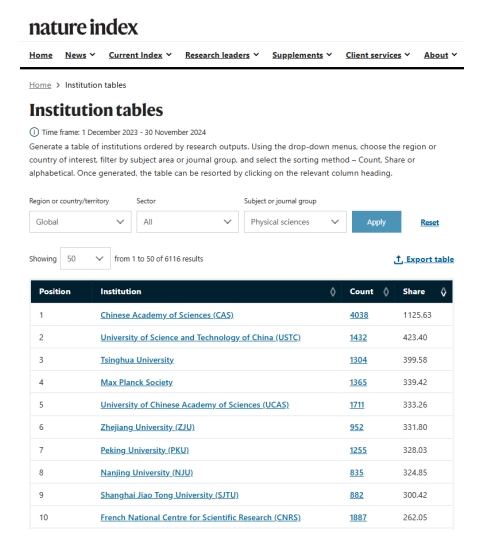Image resolution: width=488 pixels, height=547 pixels.
Task: Click the Export table upload icon
Action: 398,260
